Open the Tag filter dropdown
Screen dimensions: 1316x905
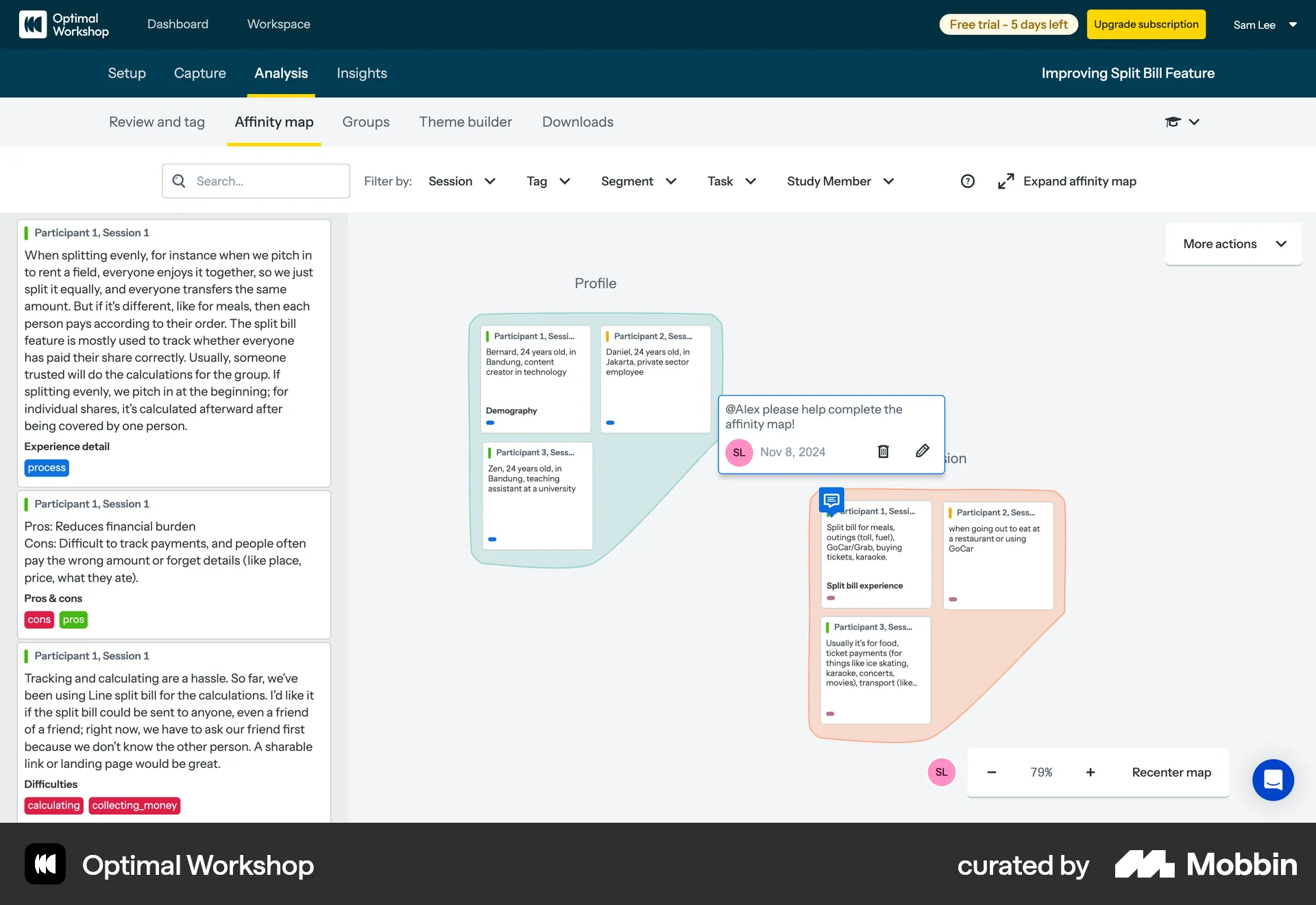(547, 181)
